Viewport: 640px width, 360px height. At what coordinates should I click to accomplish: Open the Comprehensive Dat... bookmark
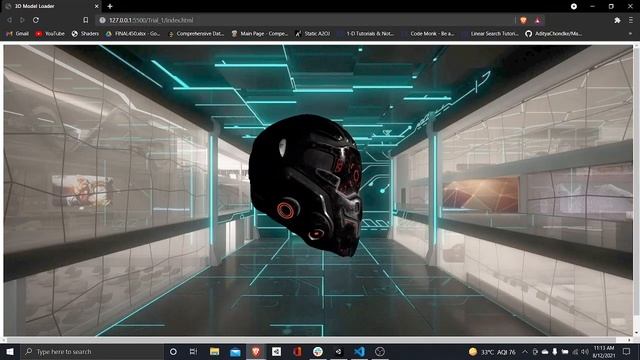point(196,33)
